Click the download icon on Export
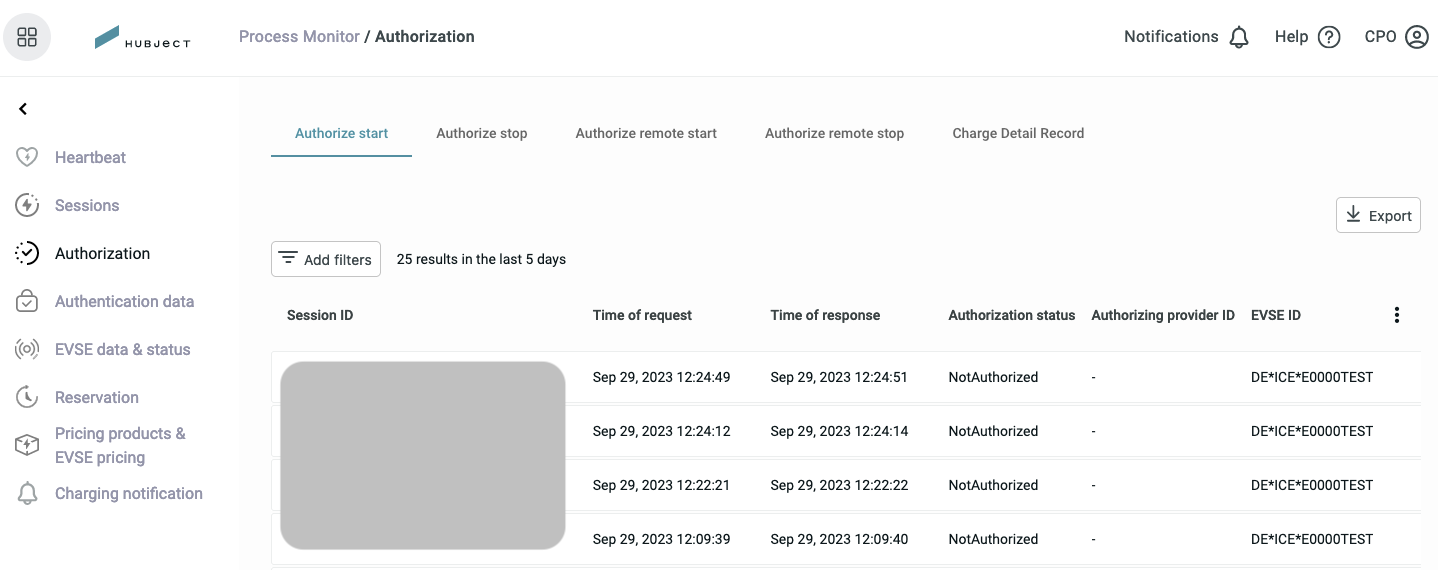This screenshot has height=570, width=1438. pyautogui.click(x=1353, y=214)
